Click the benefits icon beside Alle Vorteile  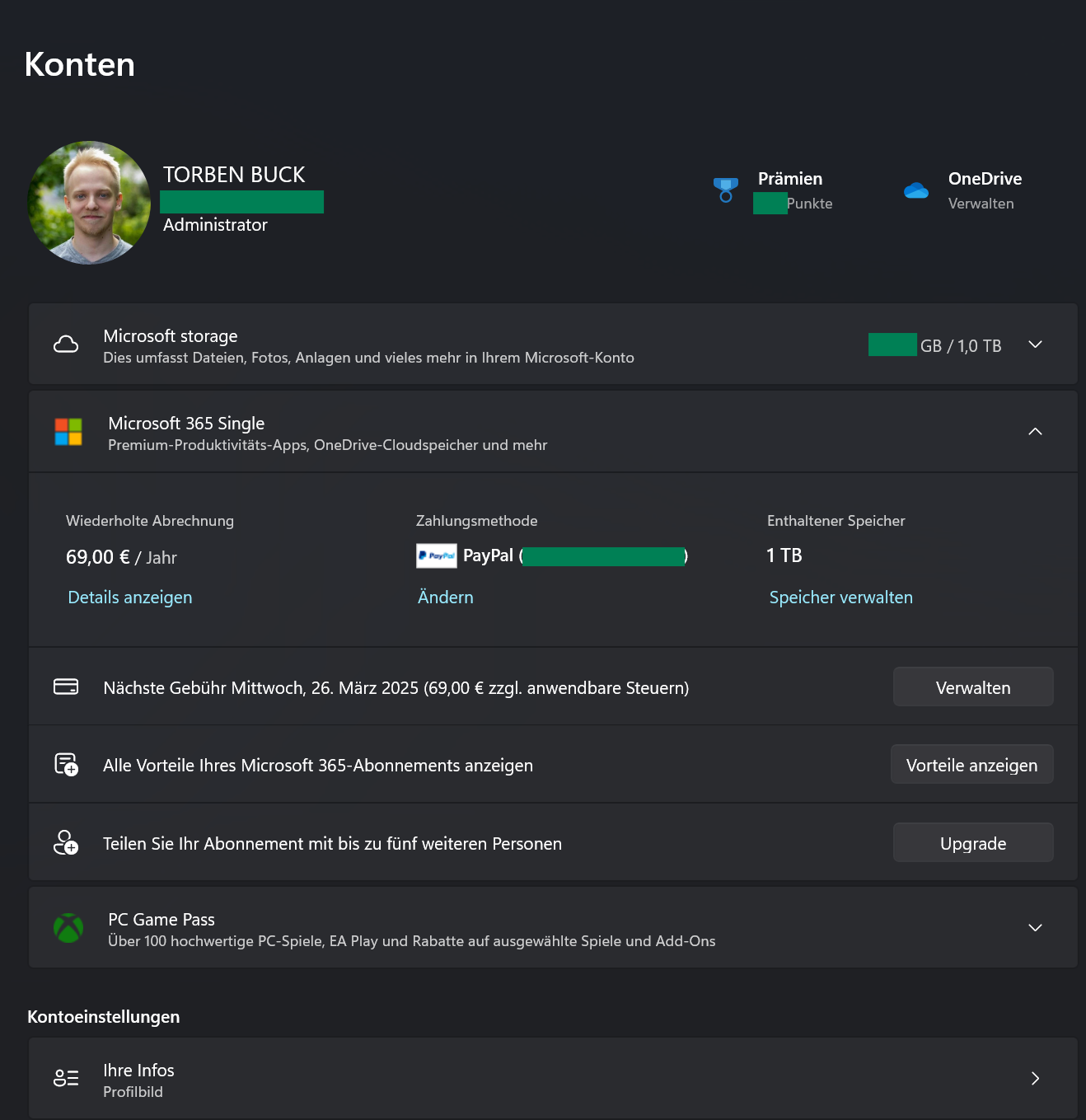pyautogui.click(x=66, y=764)
